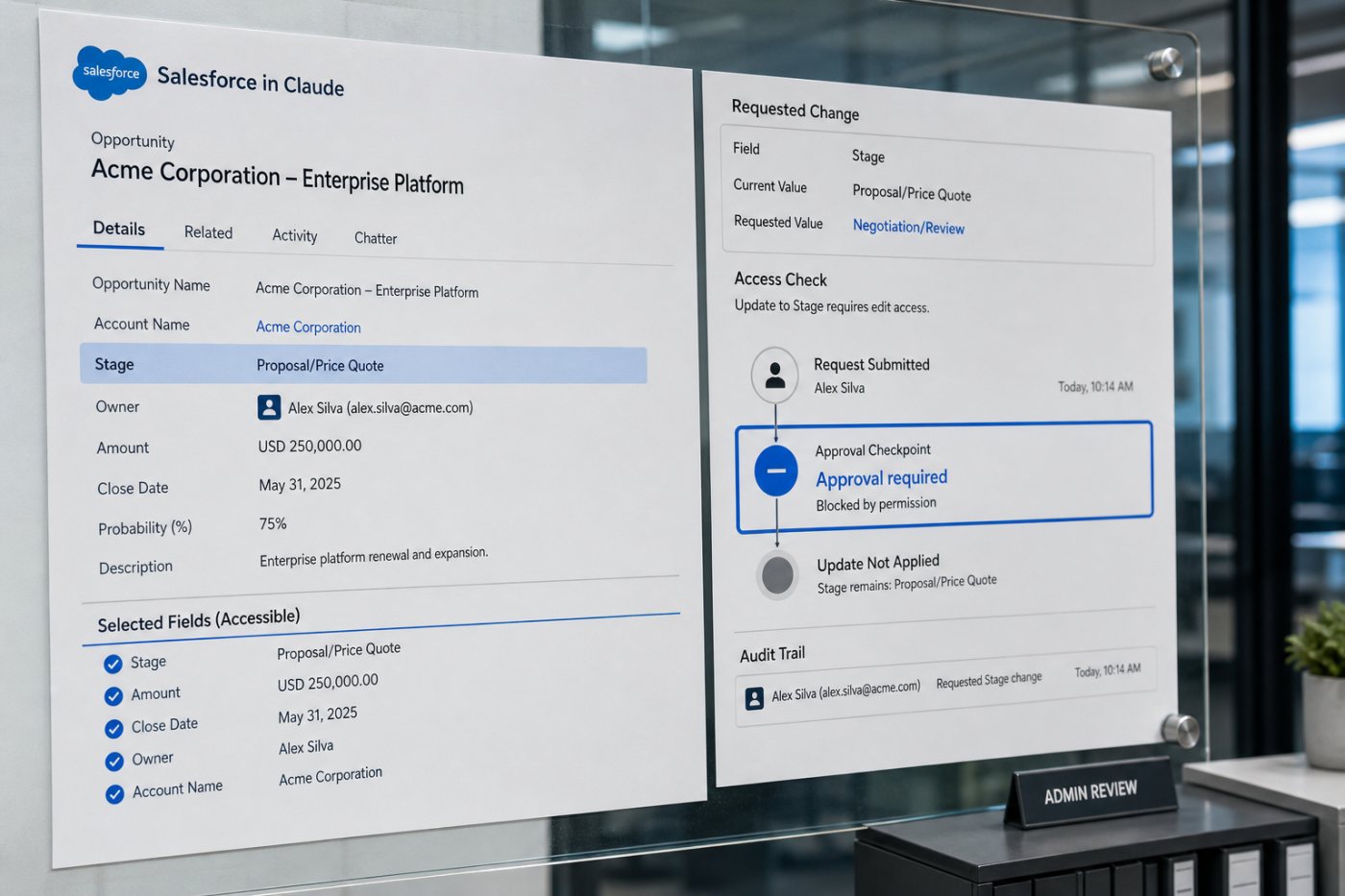This screenshot has width=1345, height=896.
Task: Toggle the Stage selected field checkmark
Action: pyautogui.click(x=112, y=664)
